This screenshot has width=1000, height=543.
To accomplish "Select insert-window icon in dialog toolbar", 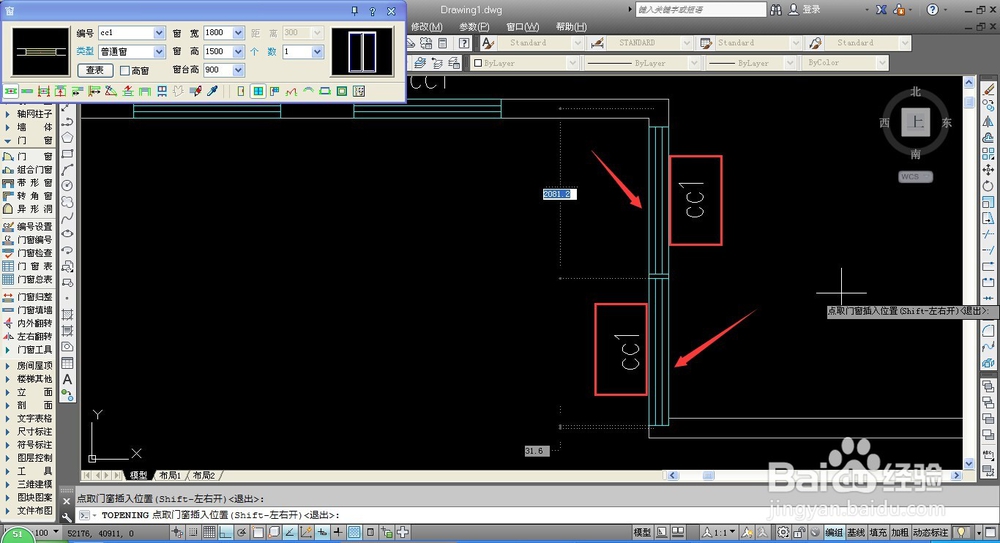I will point(258,91).
